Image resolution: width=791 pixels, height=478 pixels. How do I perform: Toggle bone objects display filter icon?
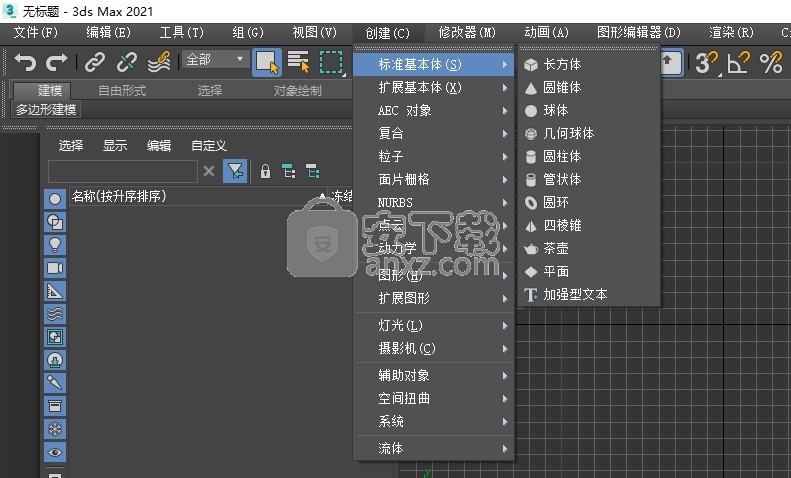(55, 383)
